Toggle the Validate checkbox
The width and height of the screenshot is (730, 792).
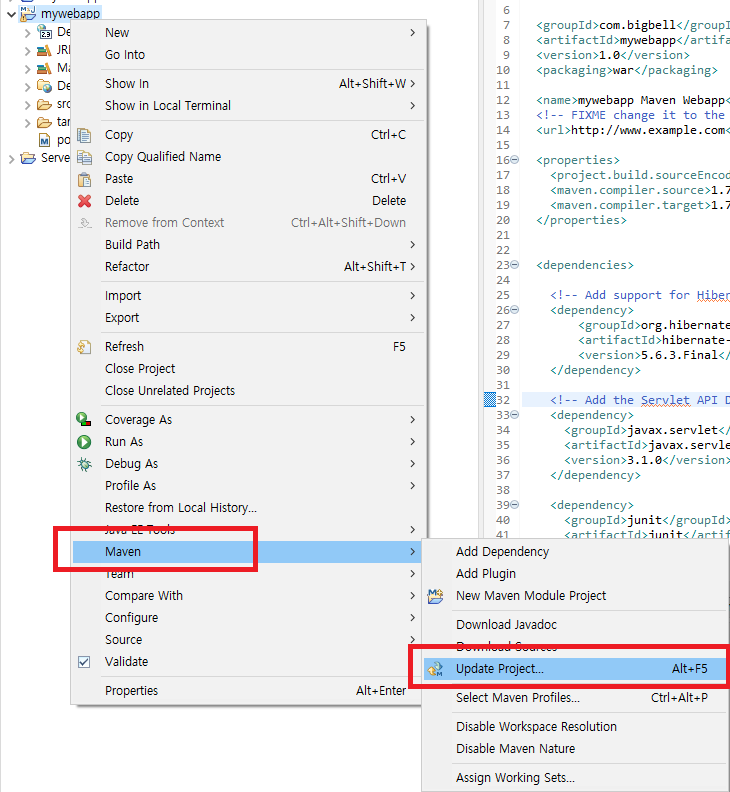(84, 662)
